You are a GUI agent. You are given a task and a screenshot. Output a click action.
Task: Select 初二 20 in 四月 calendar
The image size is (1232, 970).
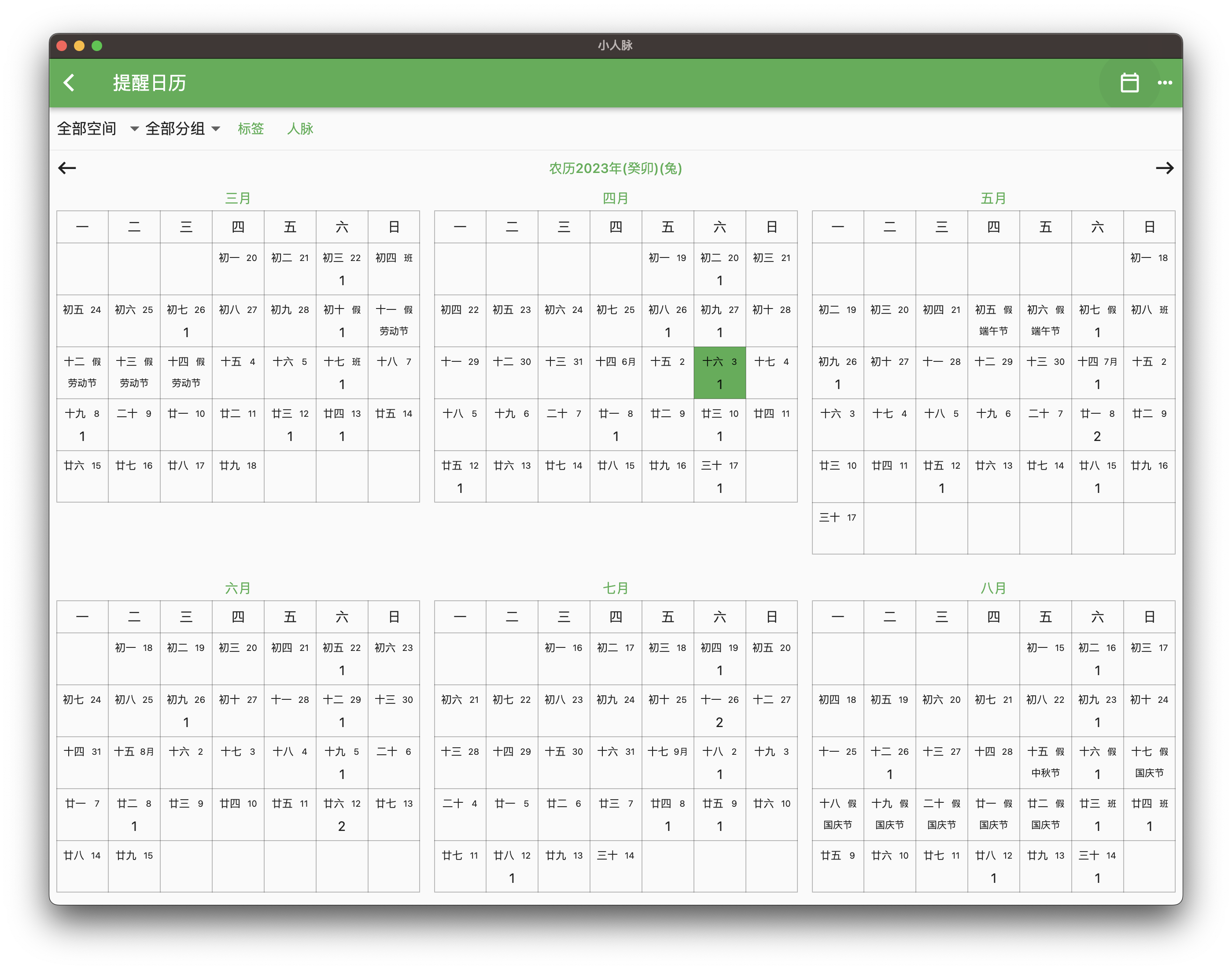(x=719, y=268)
